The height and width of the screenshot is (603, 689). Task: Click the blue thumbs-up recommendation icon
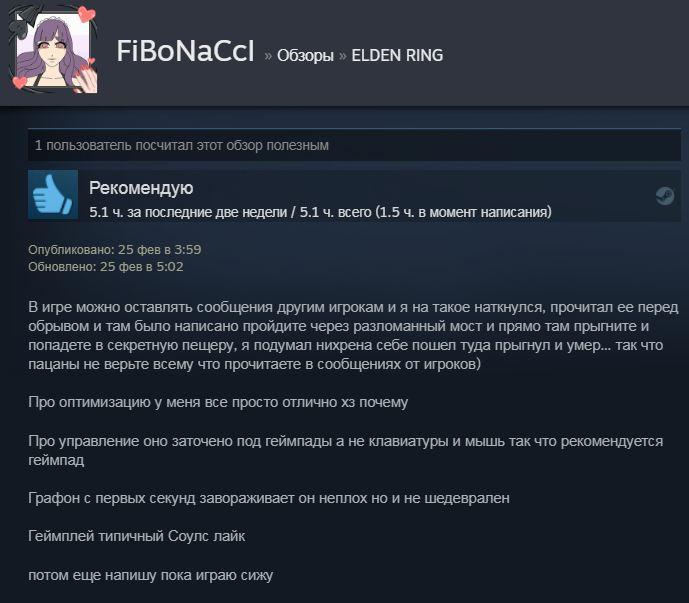click(x=53, y=195)
